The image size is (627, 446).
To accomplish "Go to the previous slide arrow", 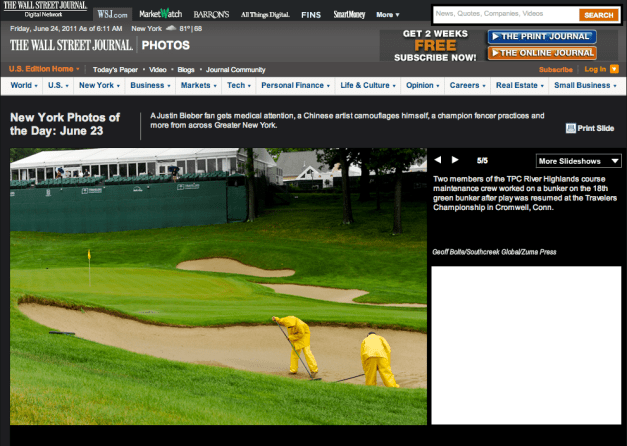I will click(x=438, y=160).
